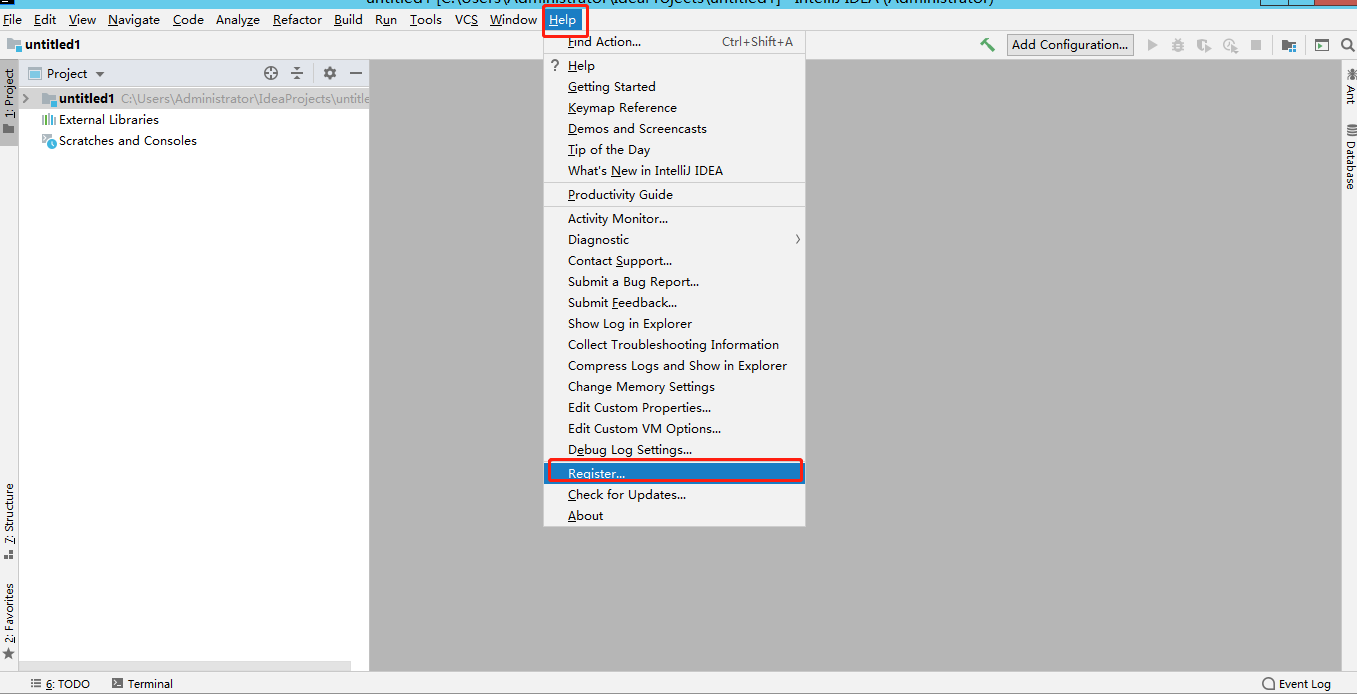Select Tip of the Day
The width and height of the screenshot is (1357, 694).
tap(674, 150)
